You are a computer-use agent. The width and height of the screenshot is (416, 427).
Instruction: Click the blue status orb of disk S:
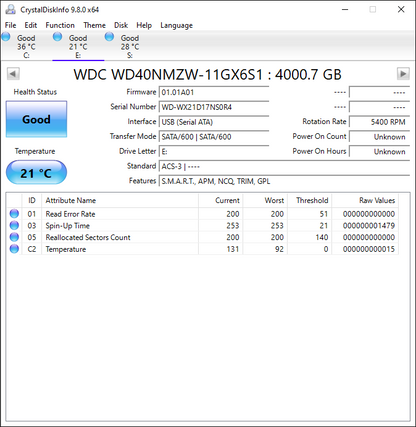tap(109, 37)
